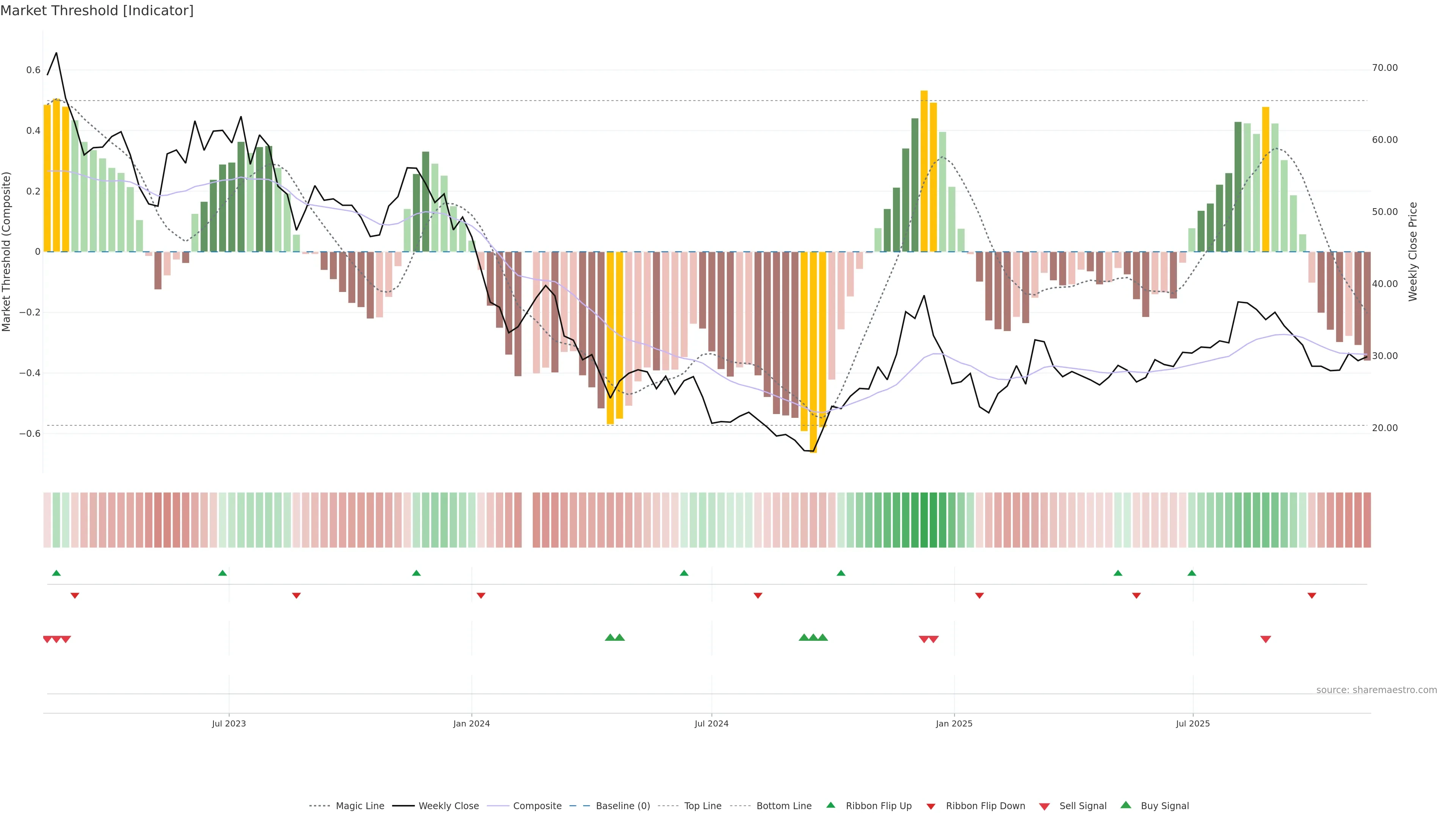The image size is (1456, 819).
Task: Click the Jan 2025 axis label
Action: pos(954,723)
